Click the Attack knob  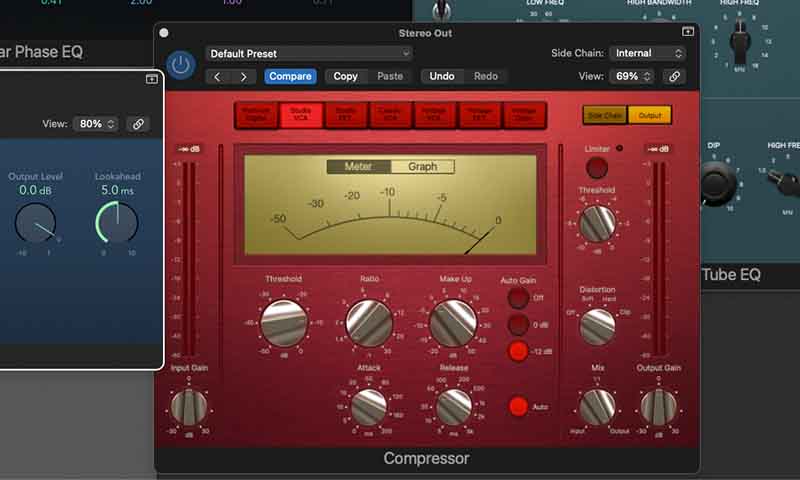point(369,407)
